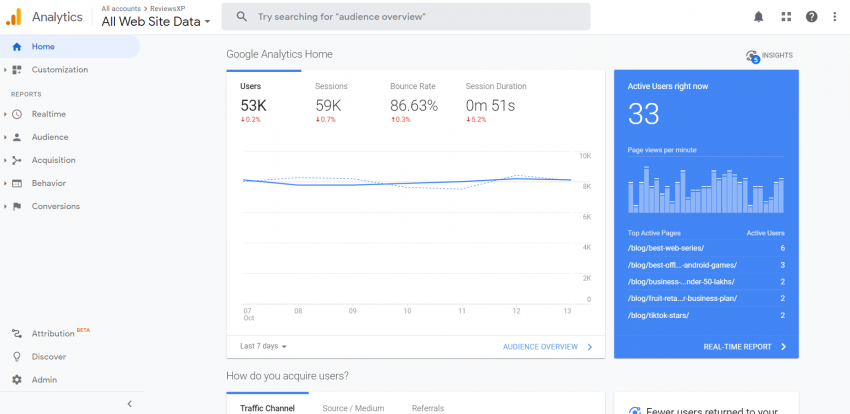Click the arrow beside Real-Time Report
Viewport: 850px width, 414px height.
[x=783, y=347]
